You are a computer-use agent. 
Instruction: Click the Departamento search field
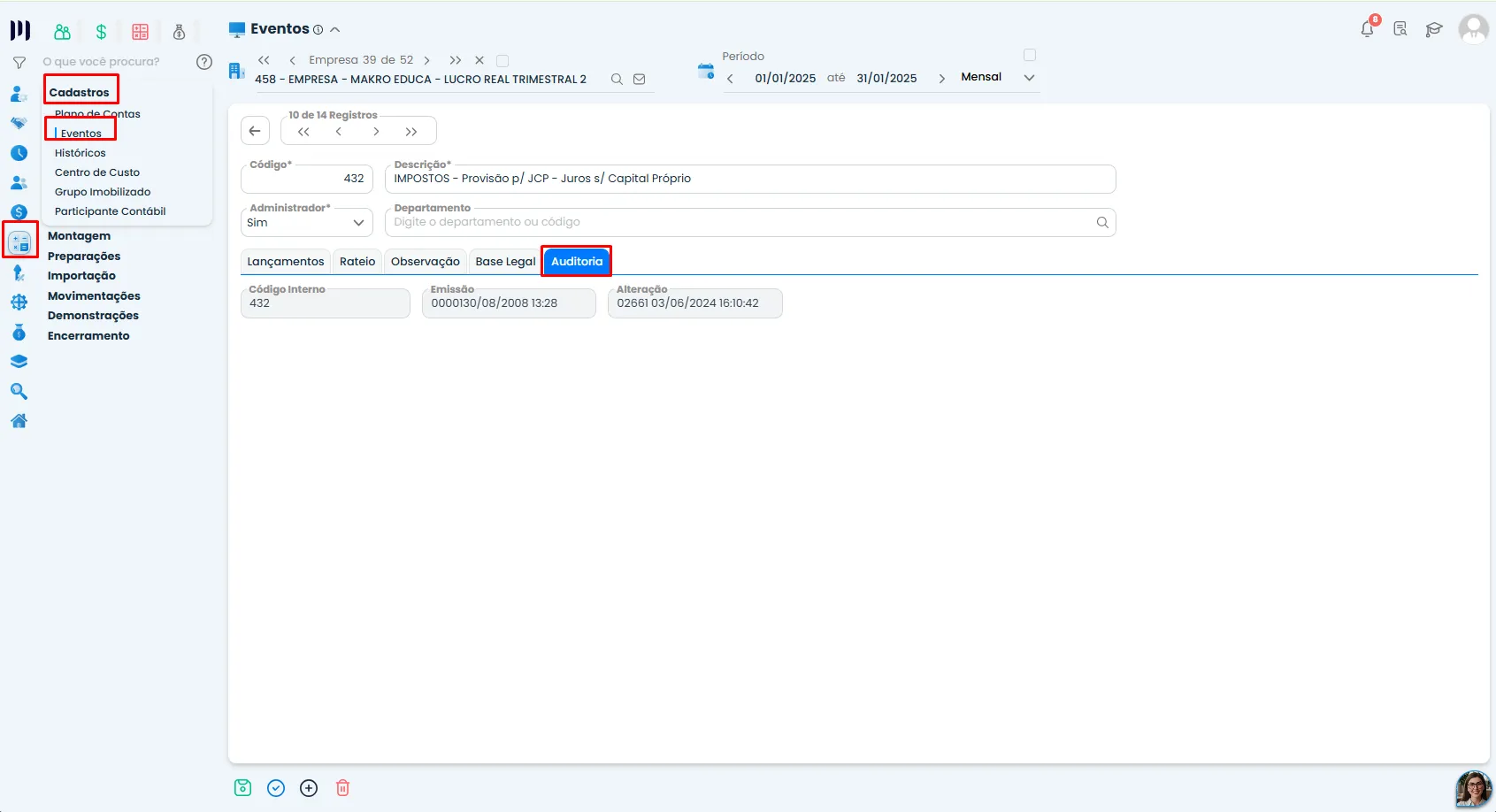750,223
